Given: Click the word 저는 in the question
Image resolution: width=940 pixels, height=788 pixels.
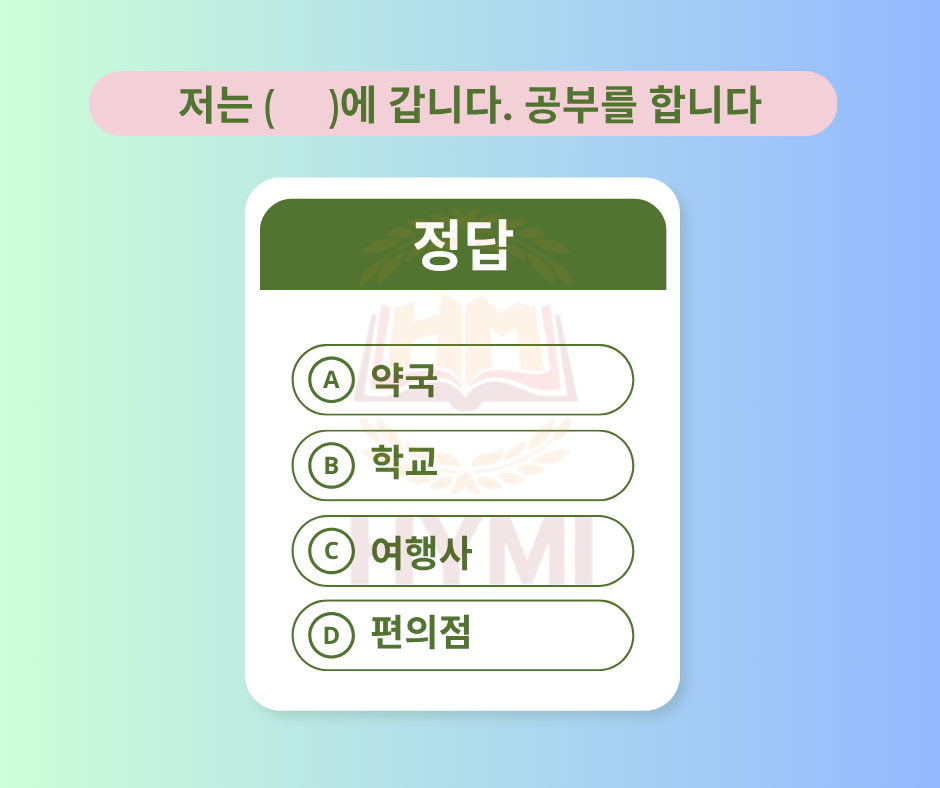Looking at the screenshot, I should [215, 105].
